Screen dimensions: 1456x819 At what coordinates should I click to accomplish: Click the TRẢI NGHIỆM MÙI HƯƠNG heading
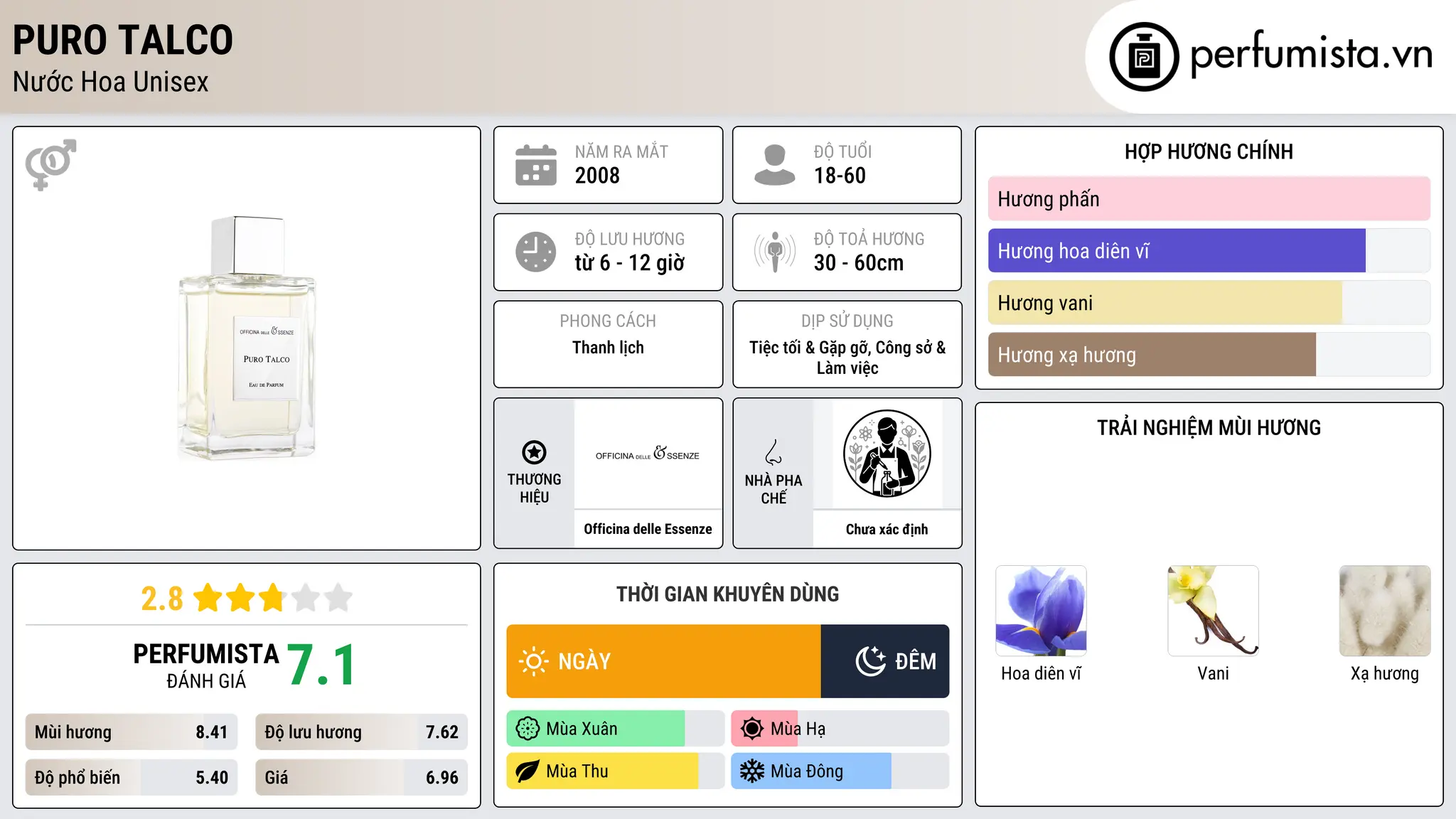(x=1209, y=427)
